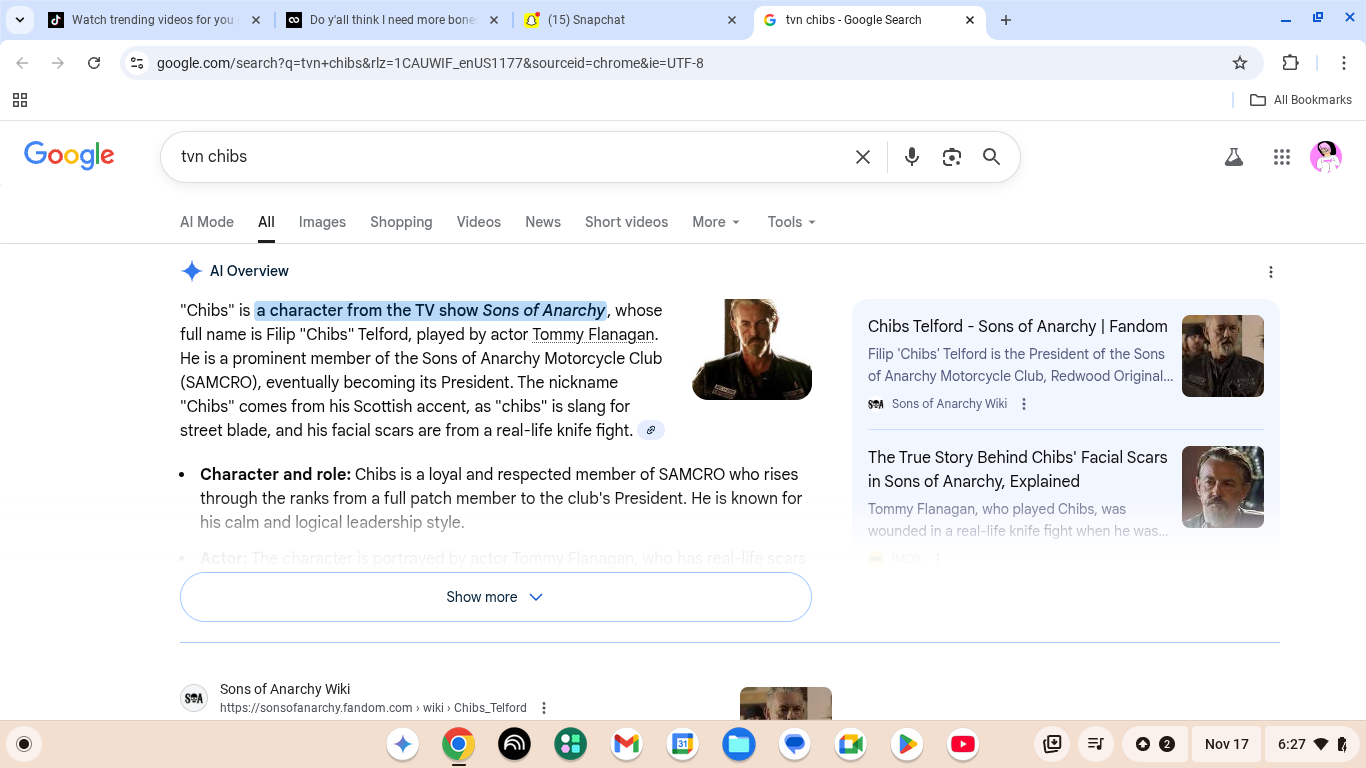Open the tab search dropdown arrow
The image size is (1366, 768).
[x=20, y=20]
